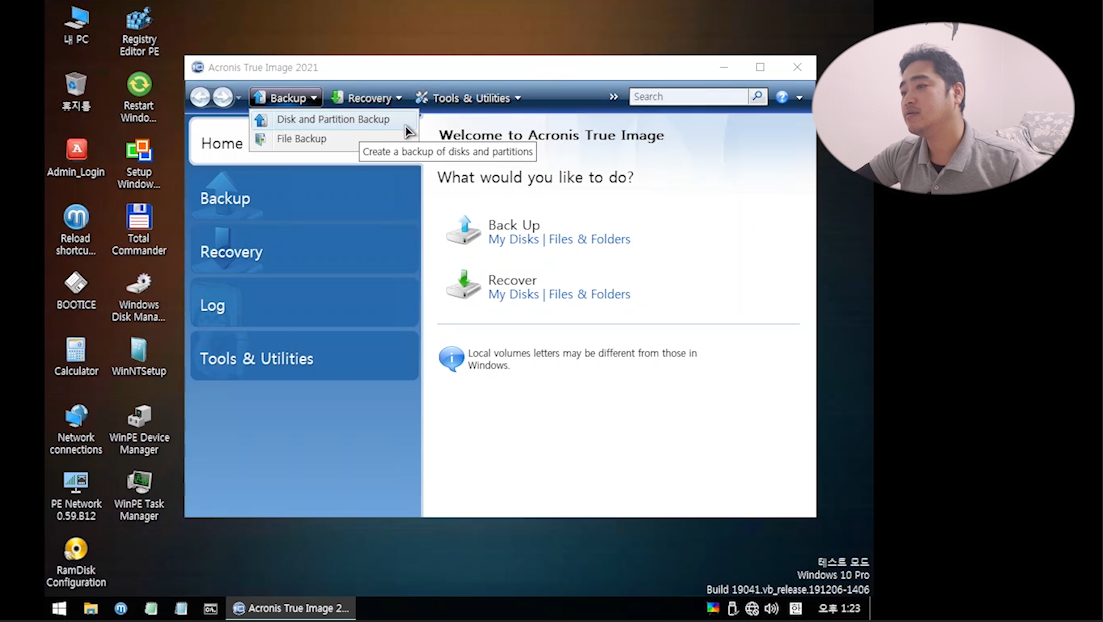The image size is (1103, 622).
Task: Launch the Calculator desktop icon
Action: 76,357
